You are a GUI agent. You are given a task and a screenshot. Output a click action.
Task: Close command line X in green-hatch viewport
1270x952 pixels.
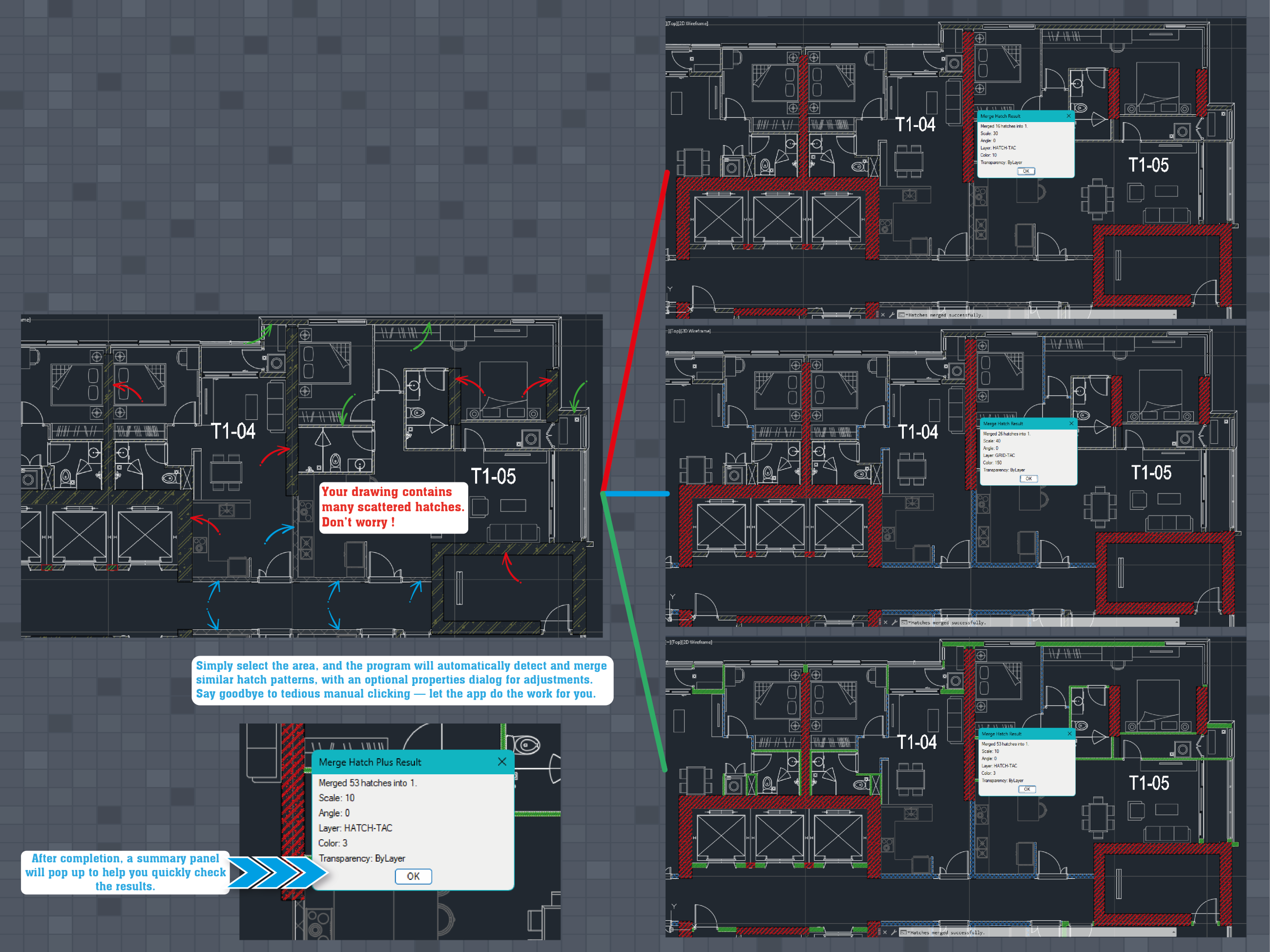pos(885,932)
